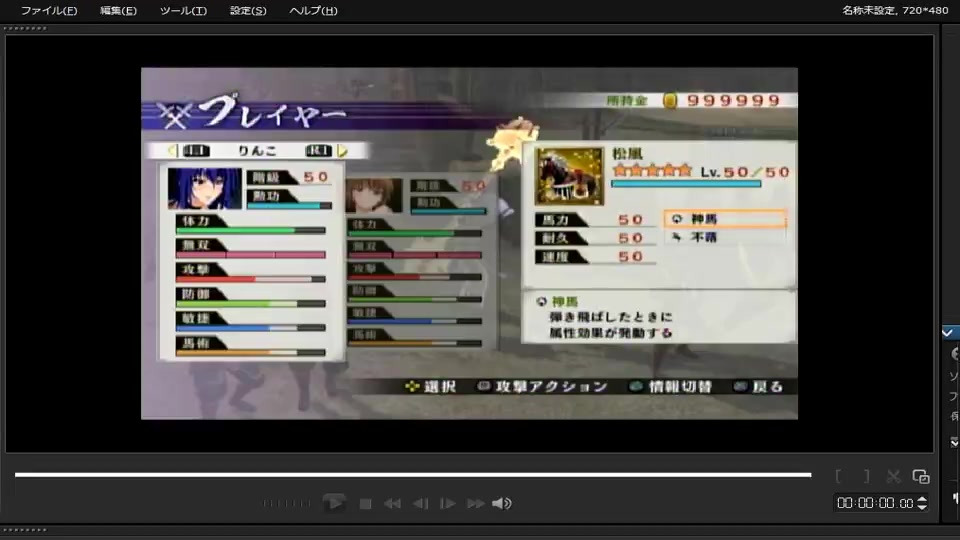Step forward one frame
The image size is (960, 540).
[x=448, y=504]
